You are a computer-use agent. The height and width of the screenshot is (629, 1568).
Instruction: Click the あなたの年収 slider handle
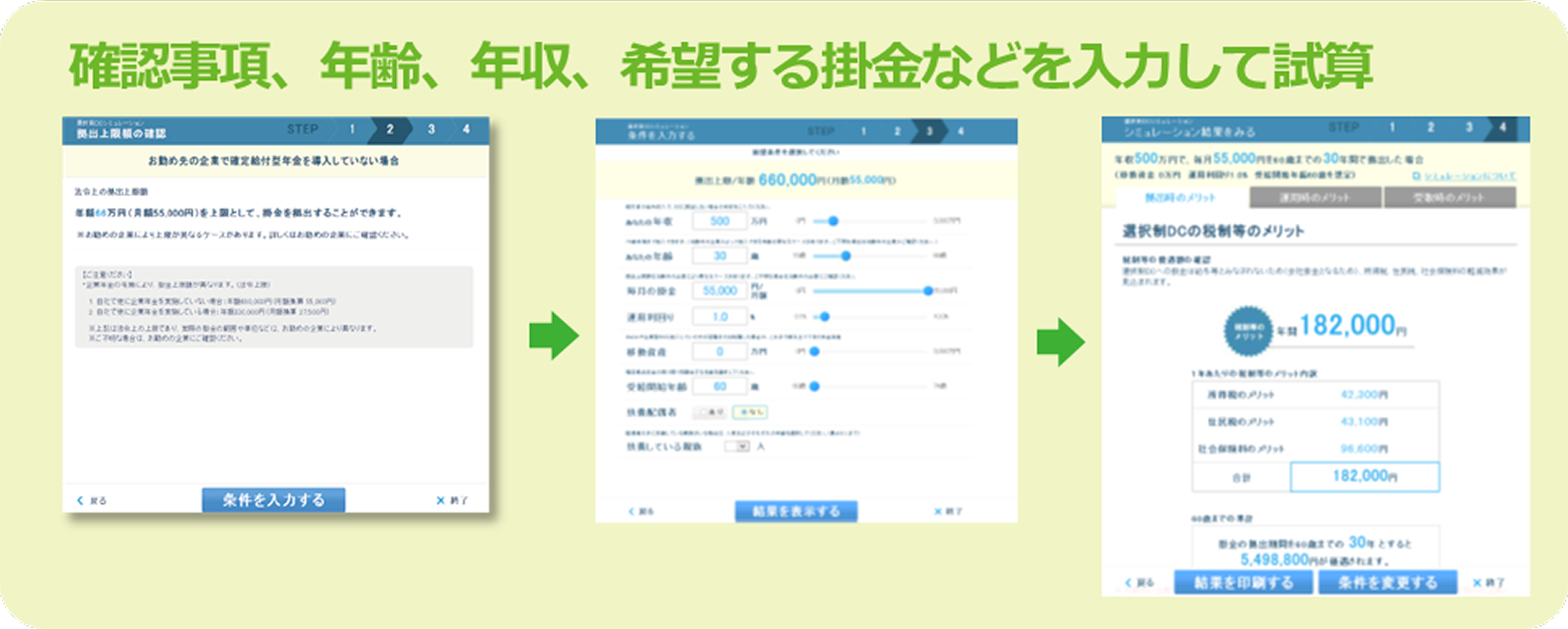click(x=832, y=221)
